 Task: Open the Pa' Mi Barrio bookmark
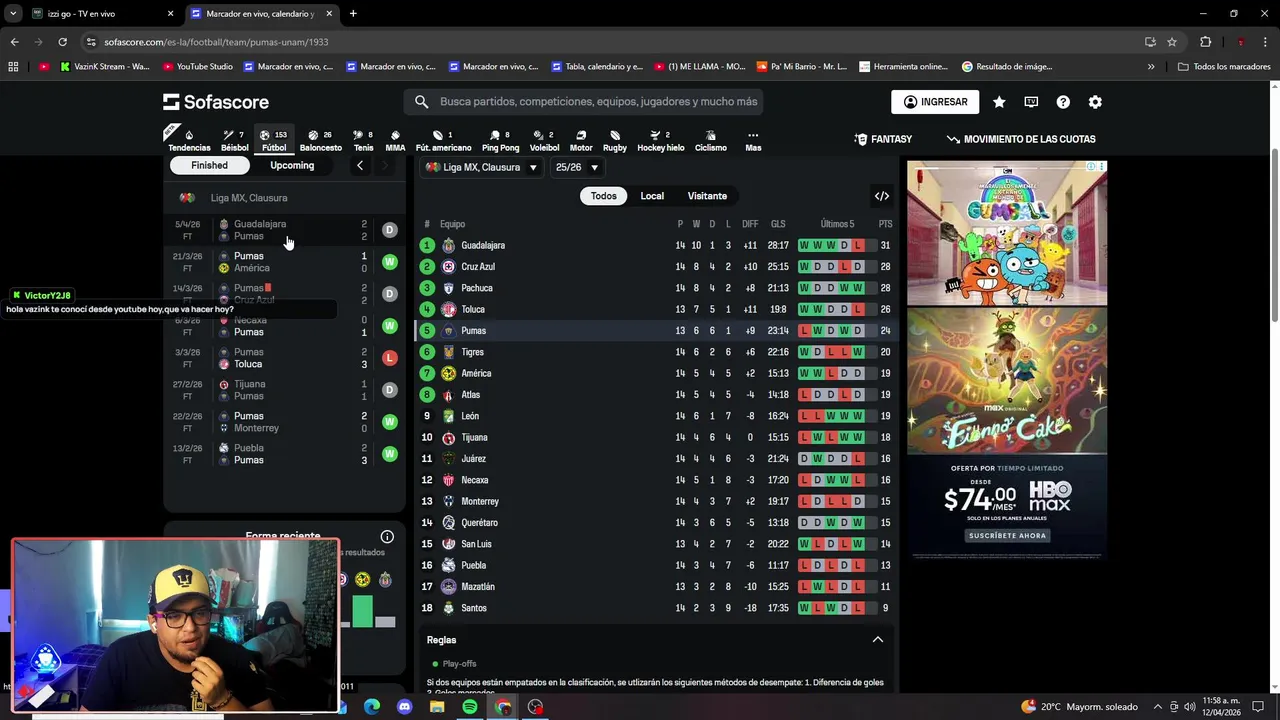point(801,67)
